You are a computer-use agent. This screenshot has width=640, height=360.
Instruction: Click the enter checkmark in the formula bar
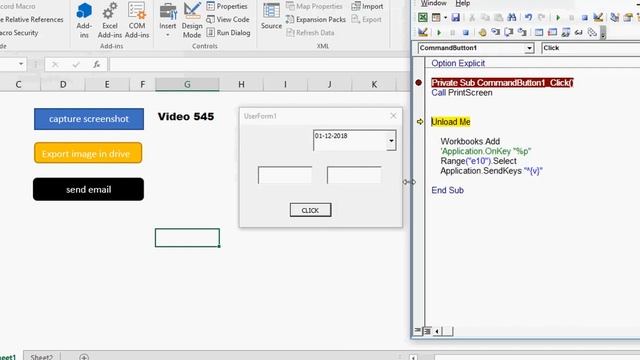[x=76, y=64]
